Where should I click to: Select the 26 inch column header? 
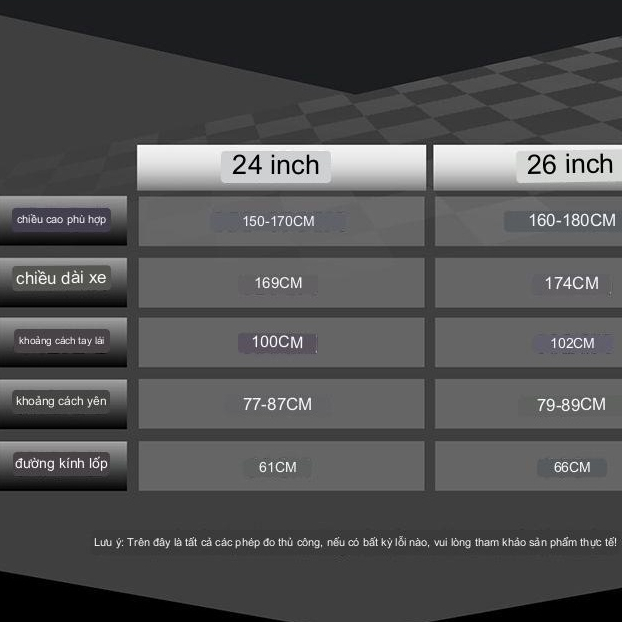569,165
